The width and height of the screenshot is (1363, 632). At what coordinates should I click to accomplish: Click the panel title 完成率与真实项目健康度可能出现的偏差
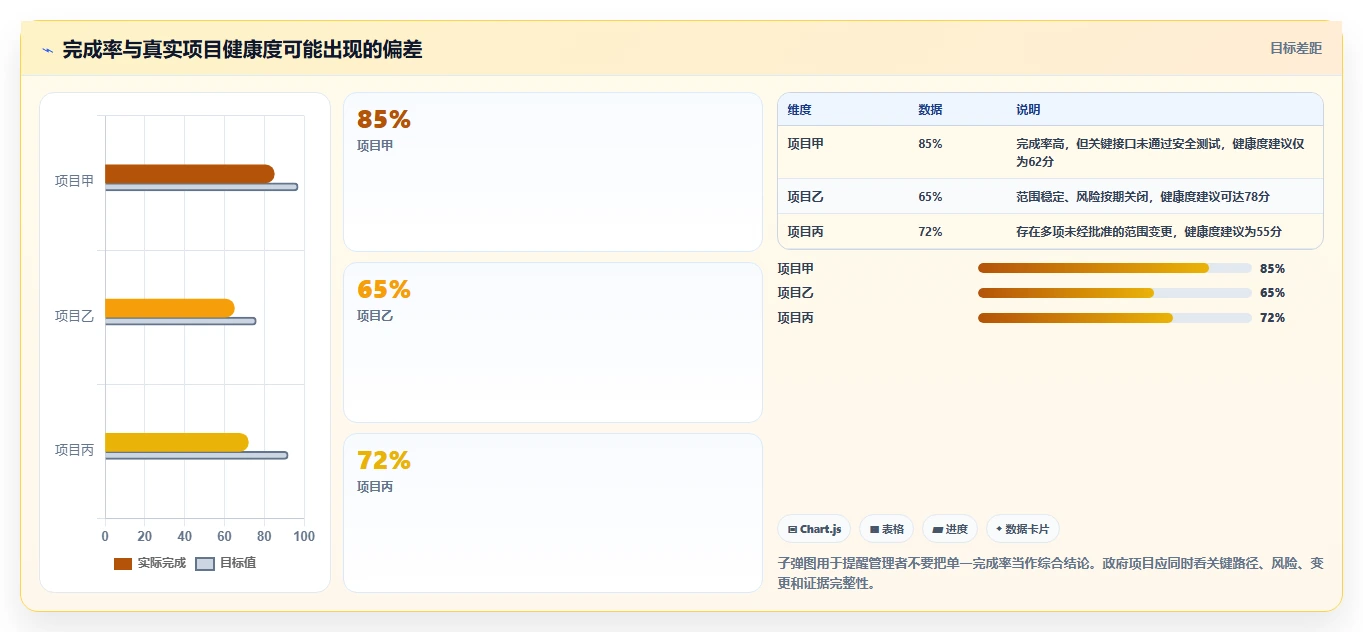[x=242, y=50]
